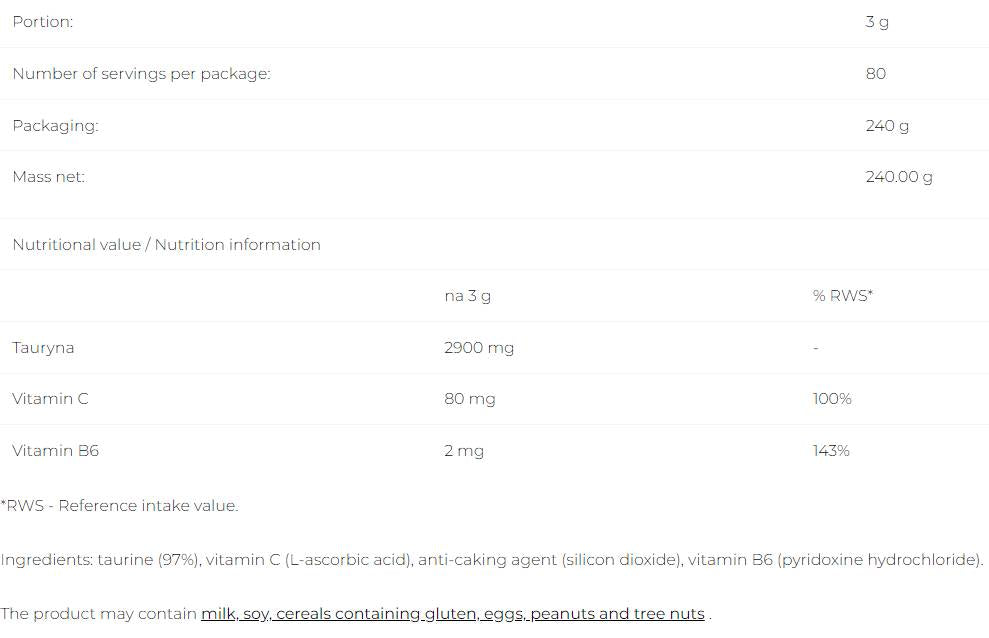
Task: Click the Portion label
Action: [42, 22]
